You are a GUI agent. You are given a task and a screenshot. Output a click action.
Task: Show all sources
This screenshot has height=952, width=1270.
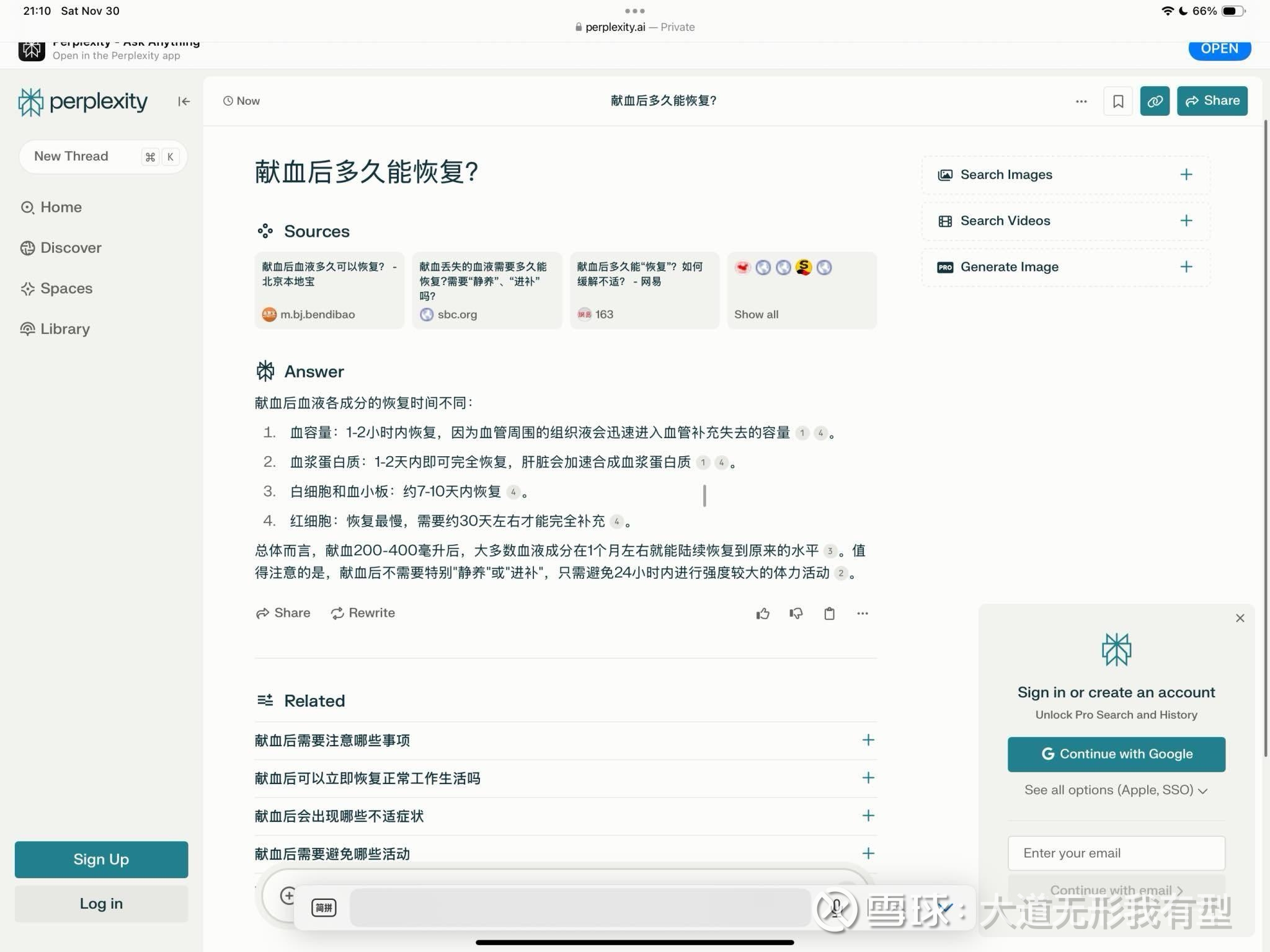point(802,290)
